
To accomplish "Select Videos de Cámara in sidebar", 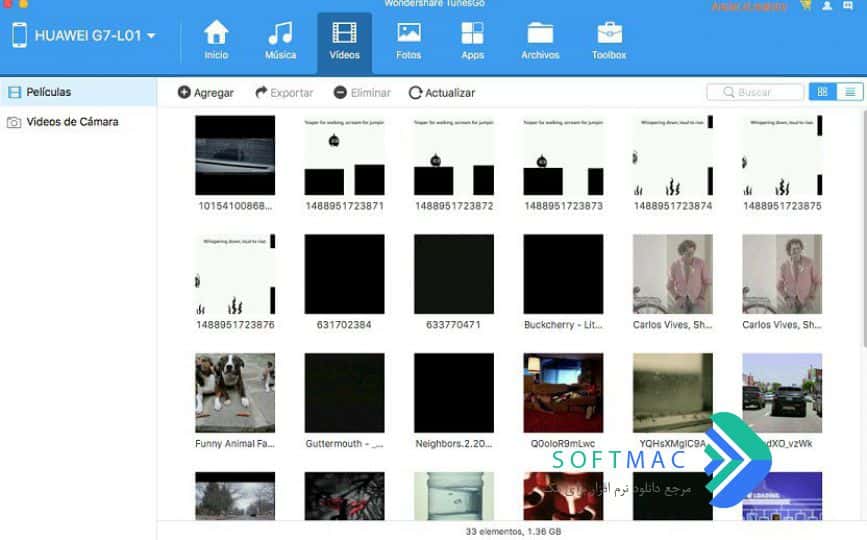I will tap(78, 122).
